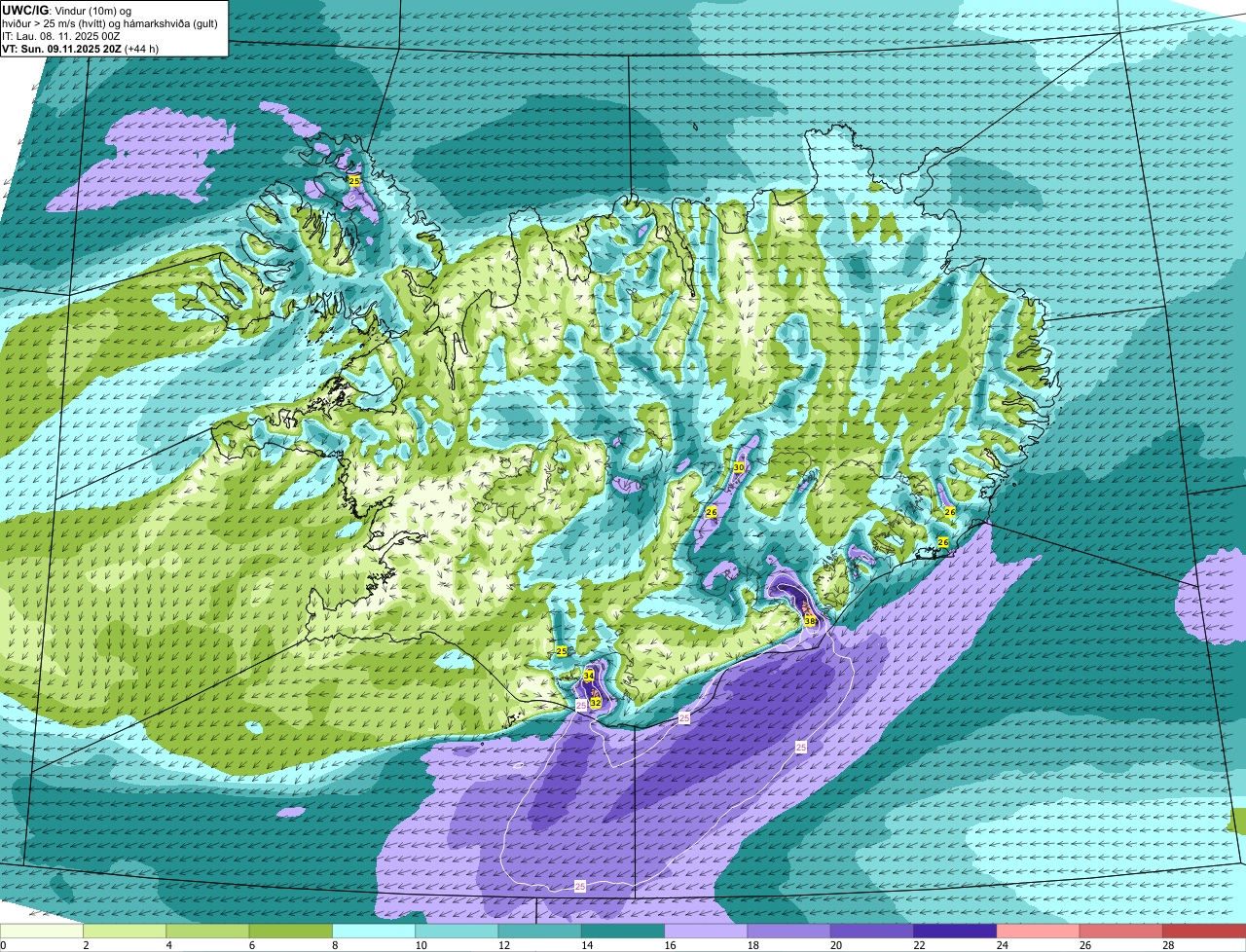Click the yellow '25' gust marker directly above the '34'
The image size is (1246, 952).
pos(562,651)
